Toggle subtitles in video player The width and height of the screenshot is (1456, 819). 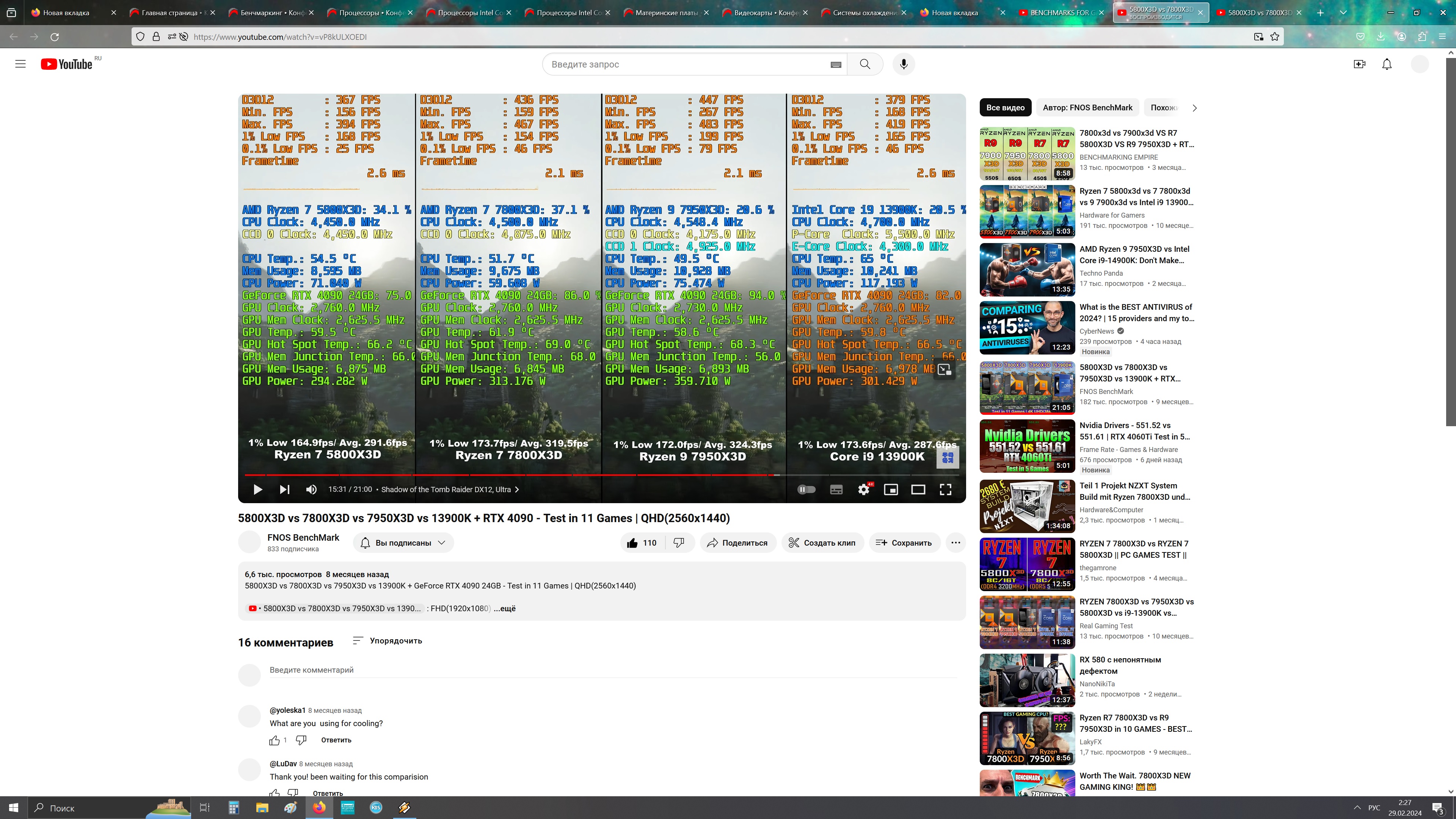coord(836,490)
